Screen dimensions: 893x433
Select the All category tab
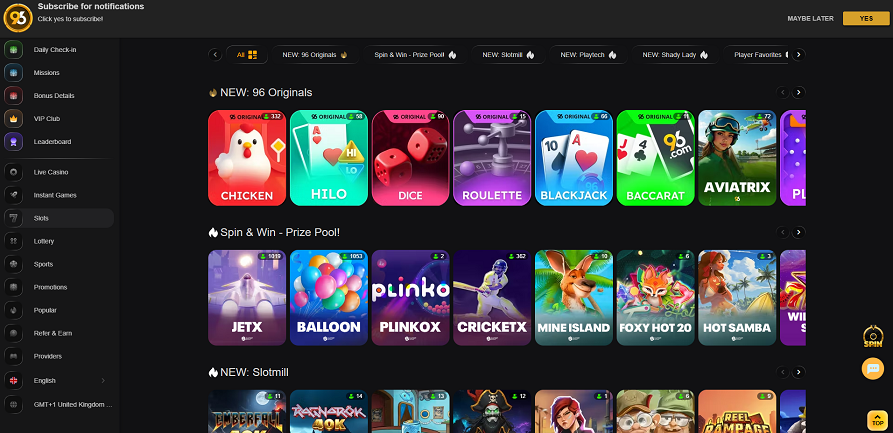(x=247, y=55)
